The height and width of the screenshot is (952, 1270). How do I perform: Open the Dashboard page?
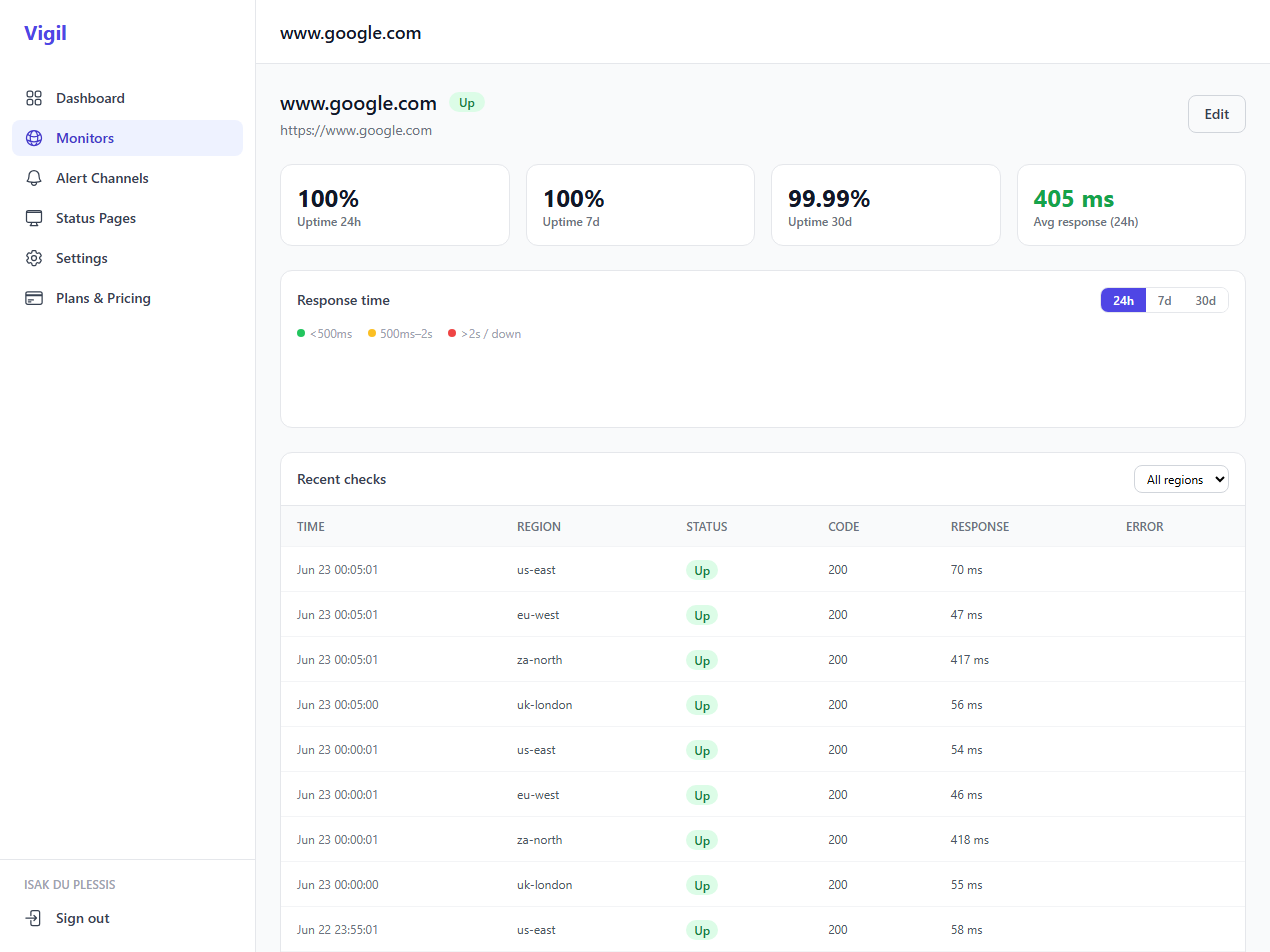[127, 98]
